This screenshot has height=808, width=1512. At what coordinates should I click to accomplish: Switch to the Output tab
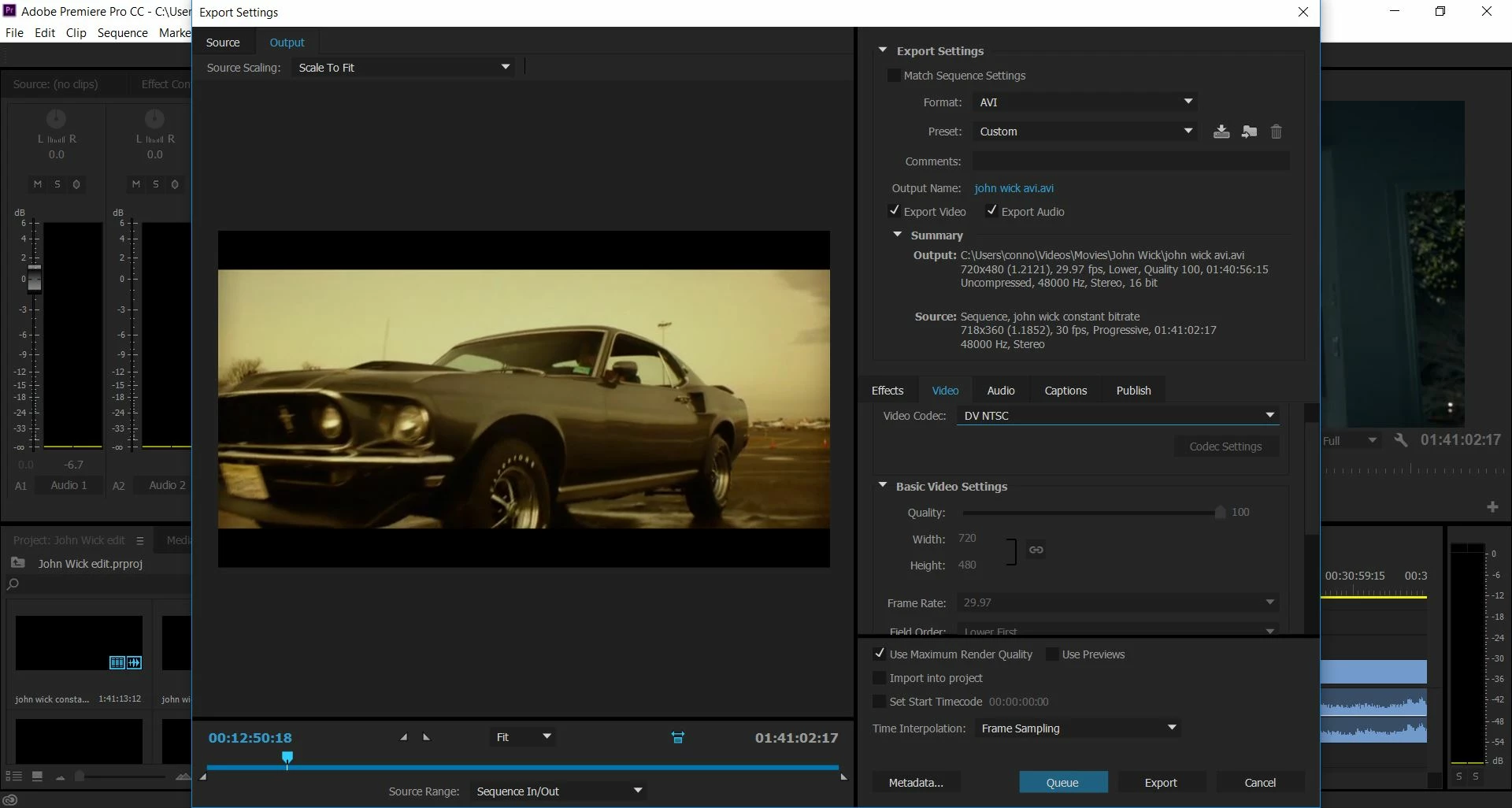tap(287, 43)
